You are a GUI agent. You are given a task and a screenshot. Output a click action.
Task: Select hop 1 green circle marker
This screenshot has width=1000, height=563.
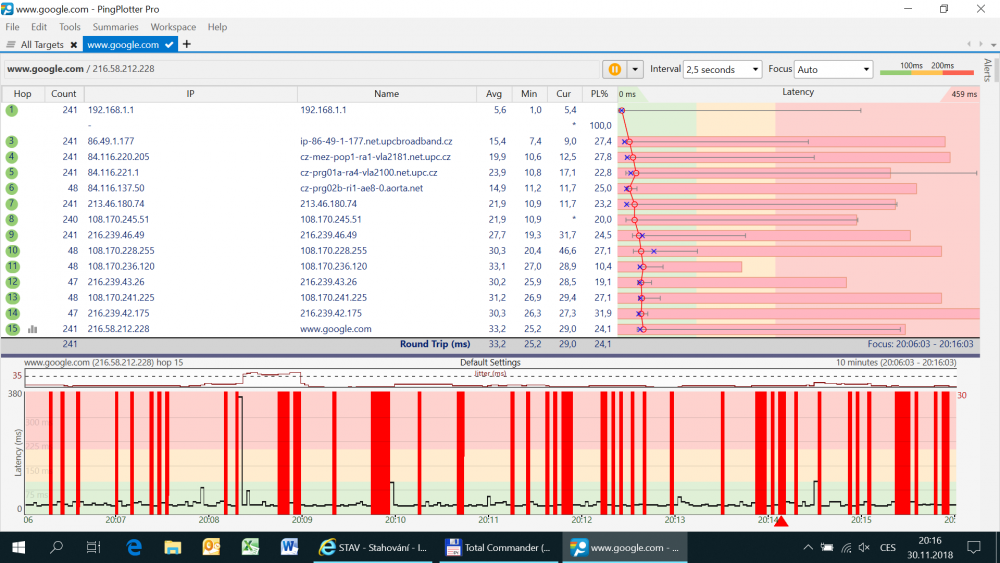point(12,109)
